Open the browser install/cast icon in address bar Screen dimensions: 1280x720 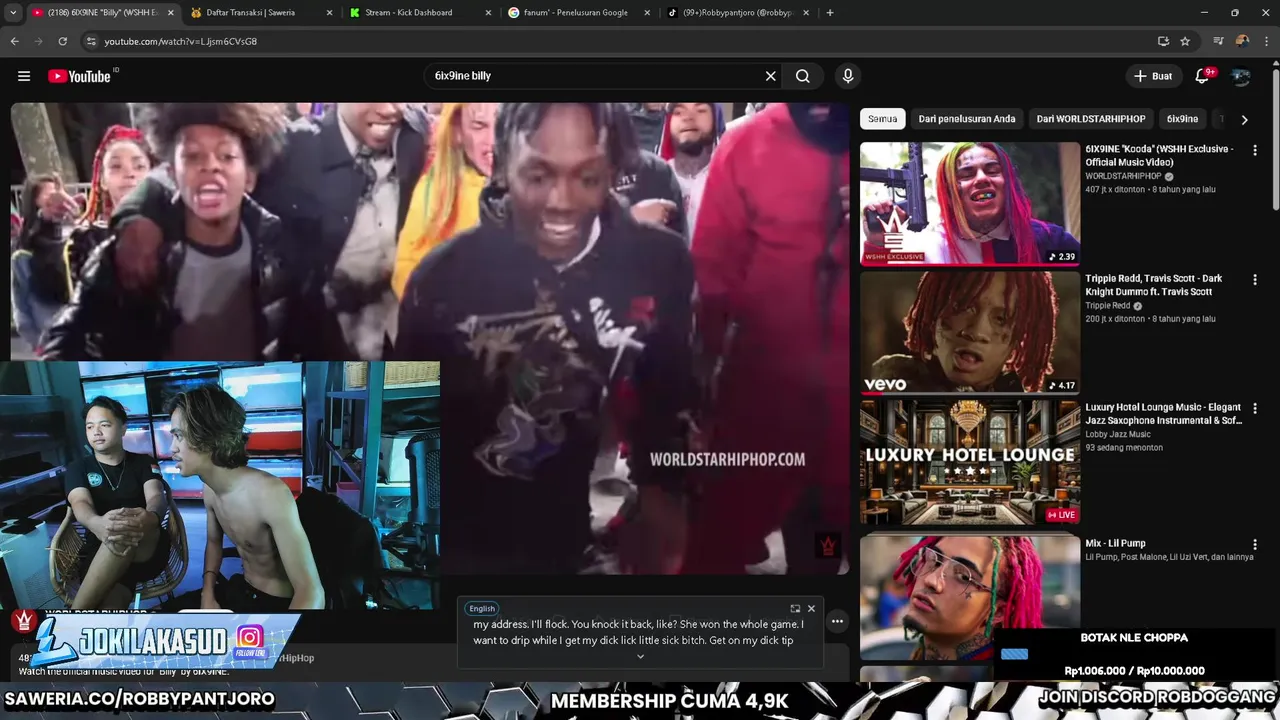(x=1163, y=41)
